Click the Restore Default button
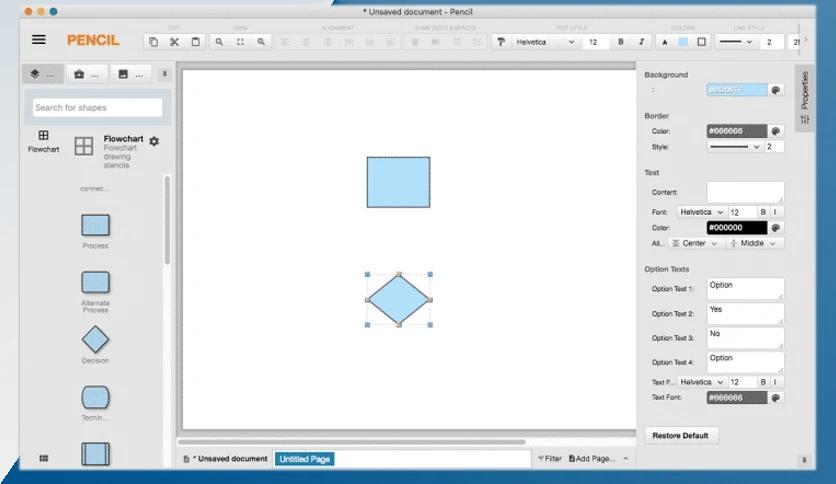Image resolution: width=836 pixels, height=484 pixels. point(681,435)
